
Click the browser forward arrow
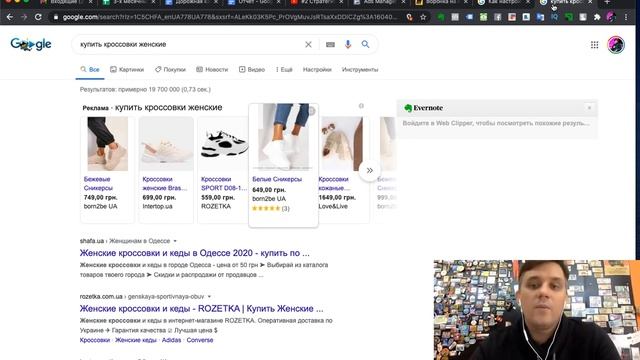[x=24, y=17]
